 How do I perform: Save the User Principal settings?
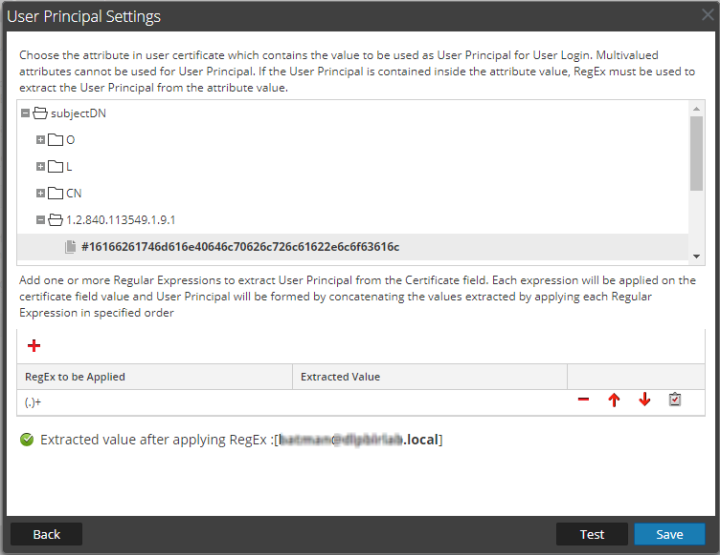pyautogui.click(x=669, y=534)
